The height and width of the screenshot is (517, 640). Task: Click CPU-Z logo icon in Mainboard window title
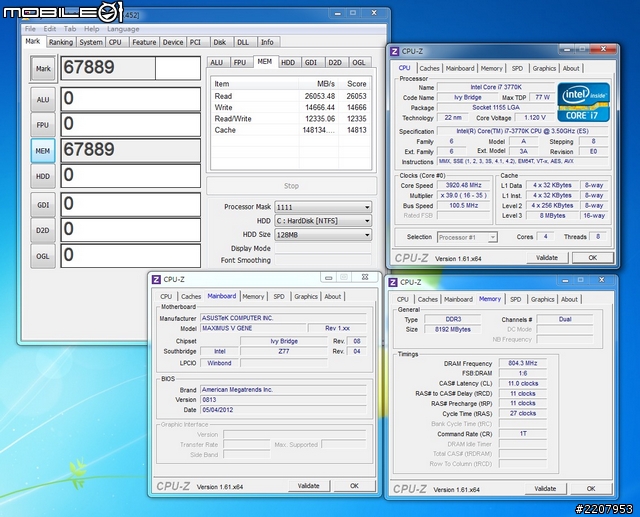coord(156,279)
